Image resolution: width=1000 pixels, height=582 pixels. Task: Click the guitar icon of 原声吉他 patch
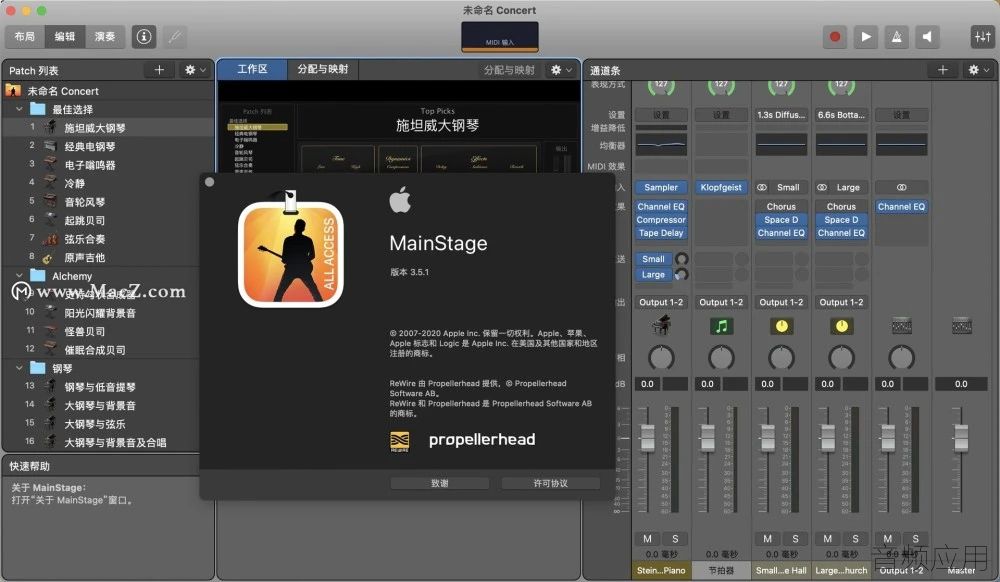48,258
